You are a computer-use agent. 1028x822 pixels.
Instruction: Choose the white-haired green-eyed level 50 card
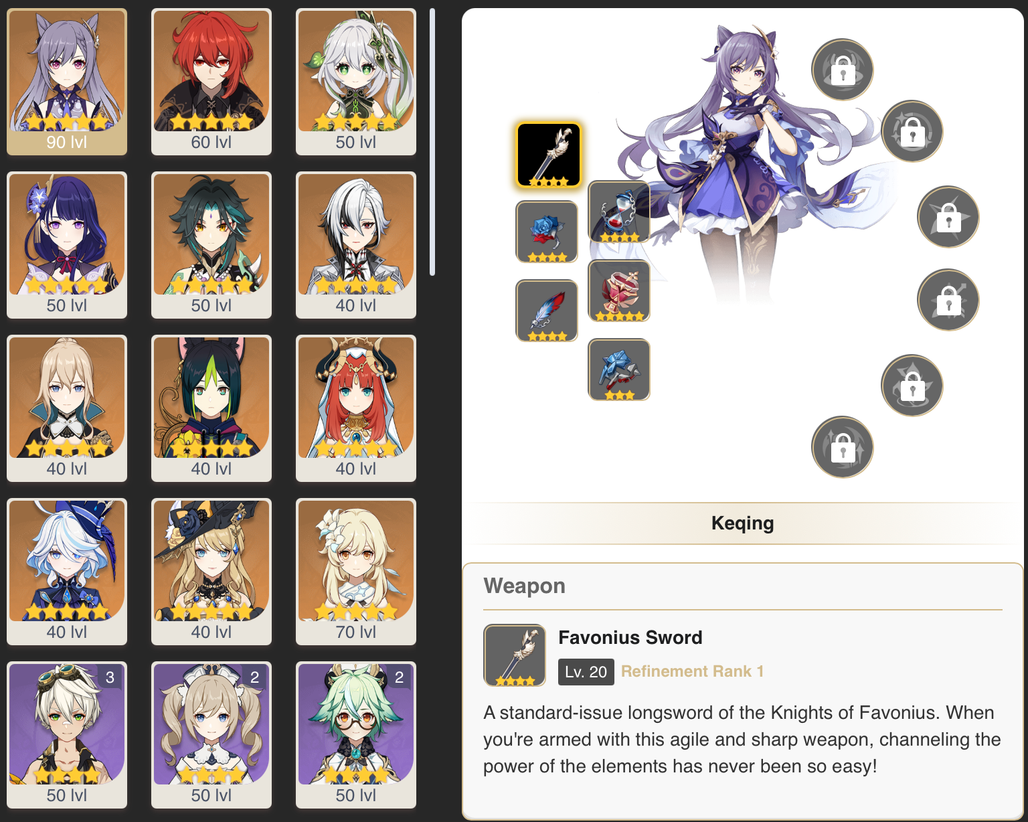[x=356, y=82]
